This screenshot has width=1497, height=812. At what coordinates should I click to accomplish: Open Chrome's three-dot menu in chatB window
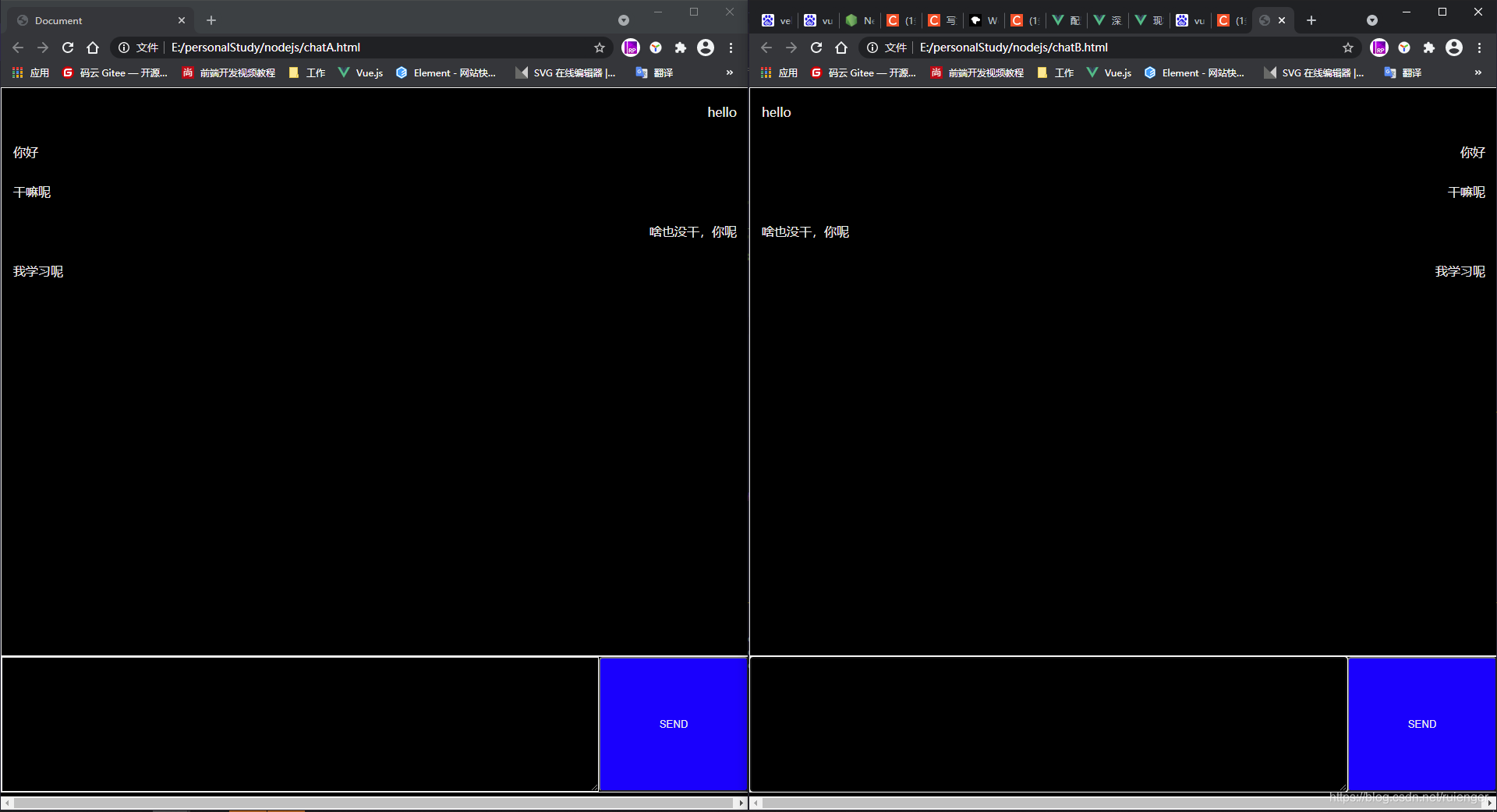[1479, 48]
